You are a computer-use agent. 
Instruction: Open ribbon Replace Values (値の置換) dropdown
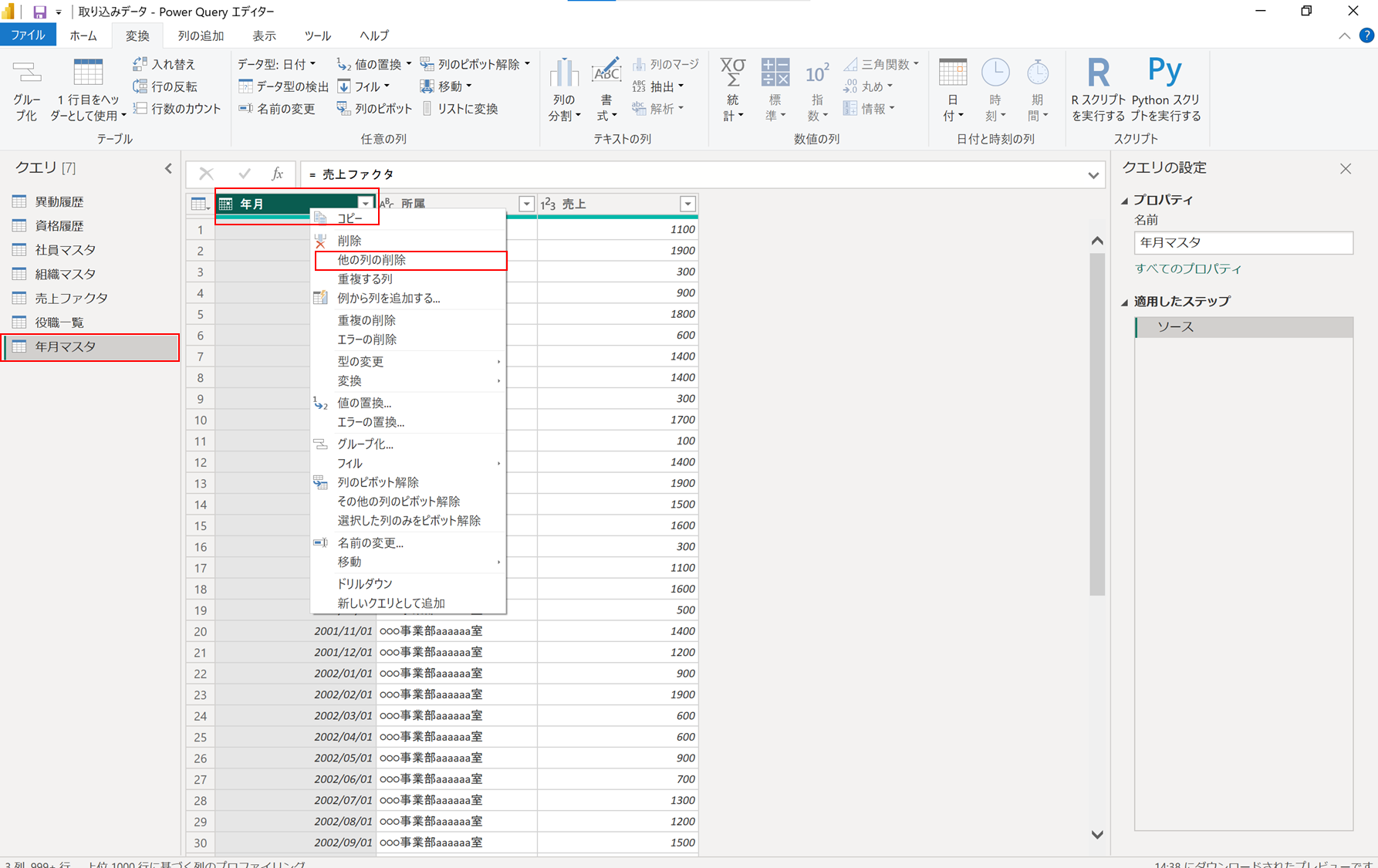pyautogui.click(x=374, y=64)
